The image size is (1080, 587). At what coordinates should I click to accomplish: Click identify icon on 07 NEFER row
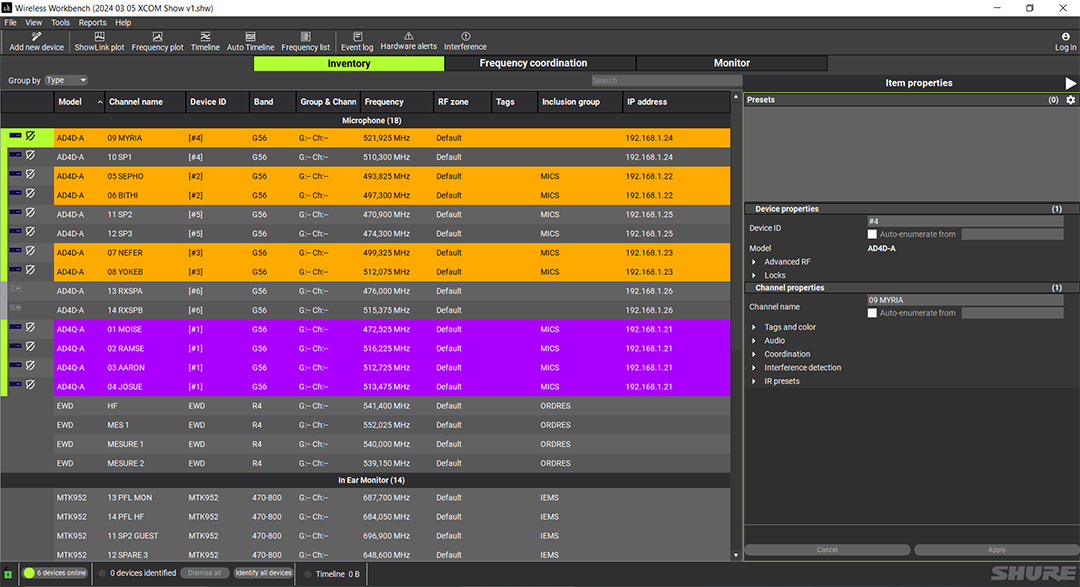coord(30,251)
